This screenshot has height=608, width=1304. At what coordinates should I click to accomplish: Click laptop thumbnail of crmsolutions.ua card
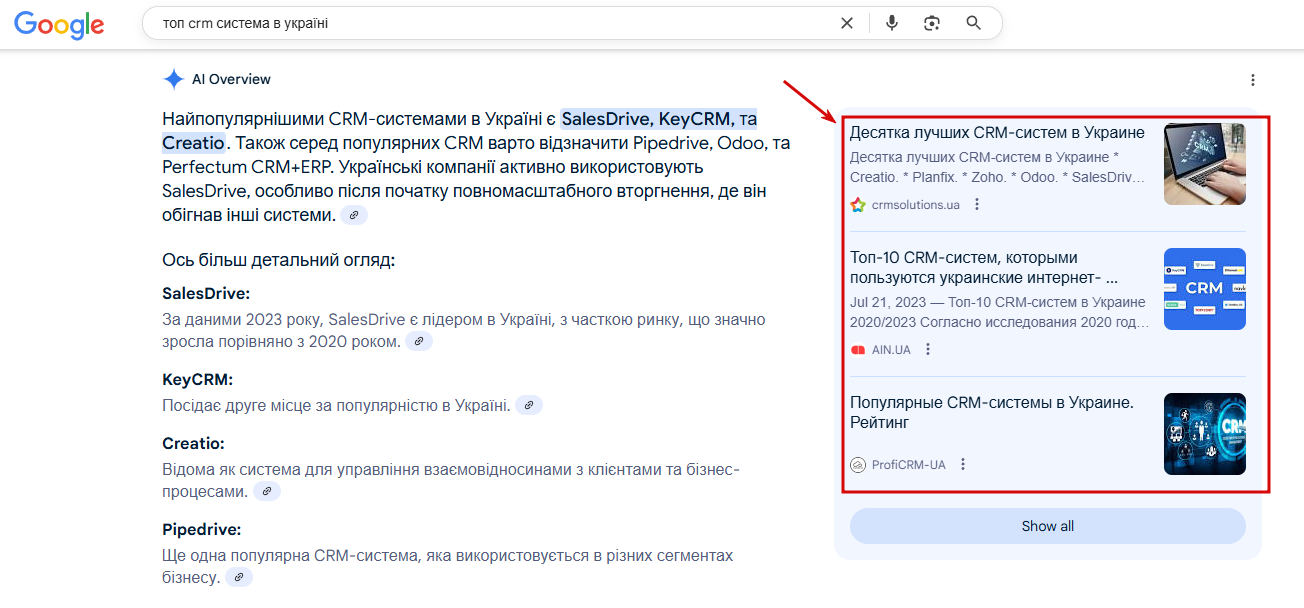1205,164
